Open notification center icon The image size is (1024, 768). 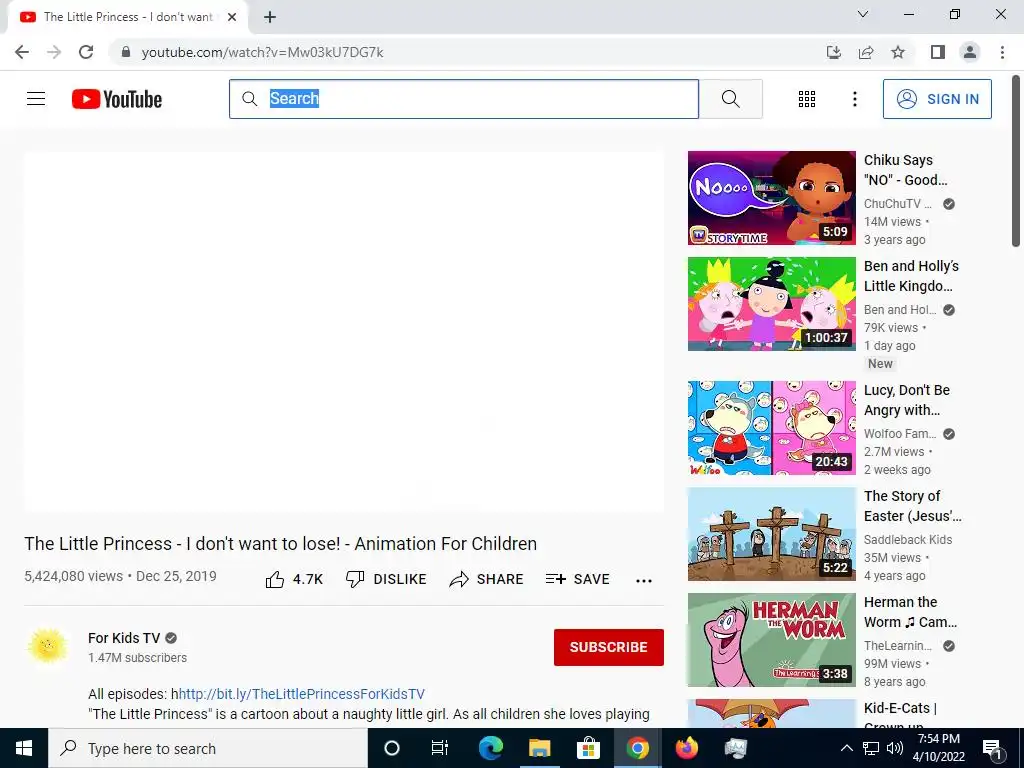(x=992, y=748)
